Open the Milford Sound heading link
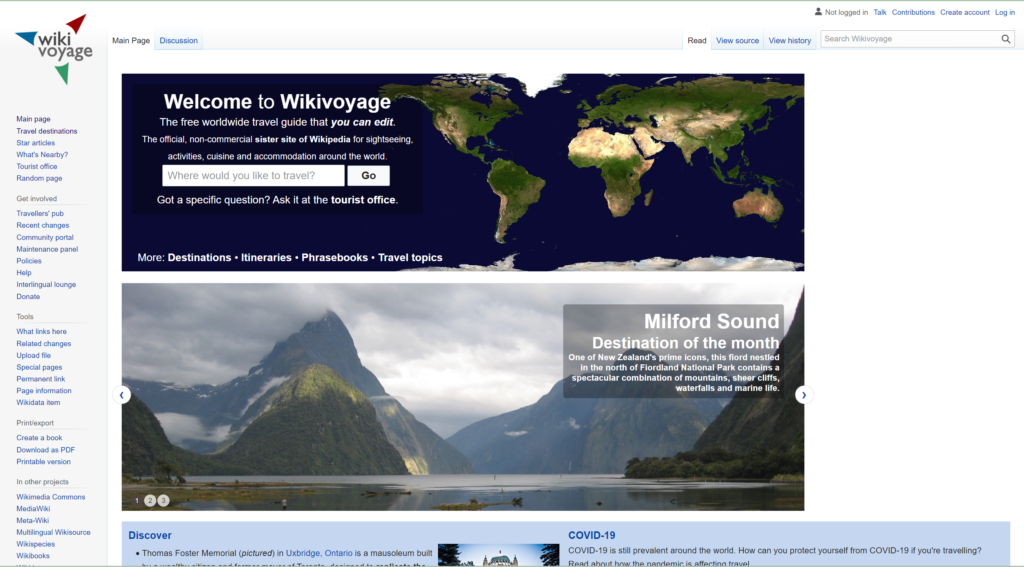The height and width of the screenshot is (567, 1024). tap(712, 321)
